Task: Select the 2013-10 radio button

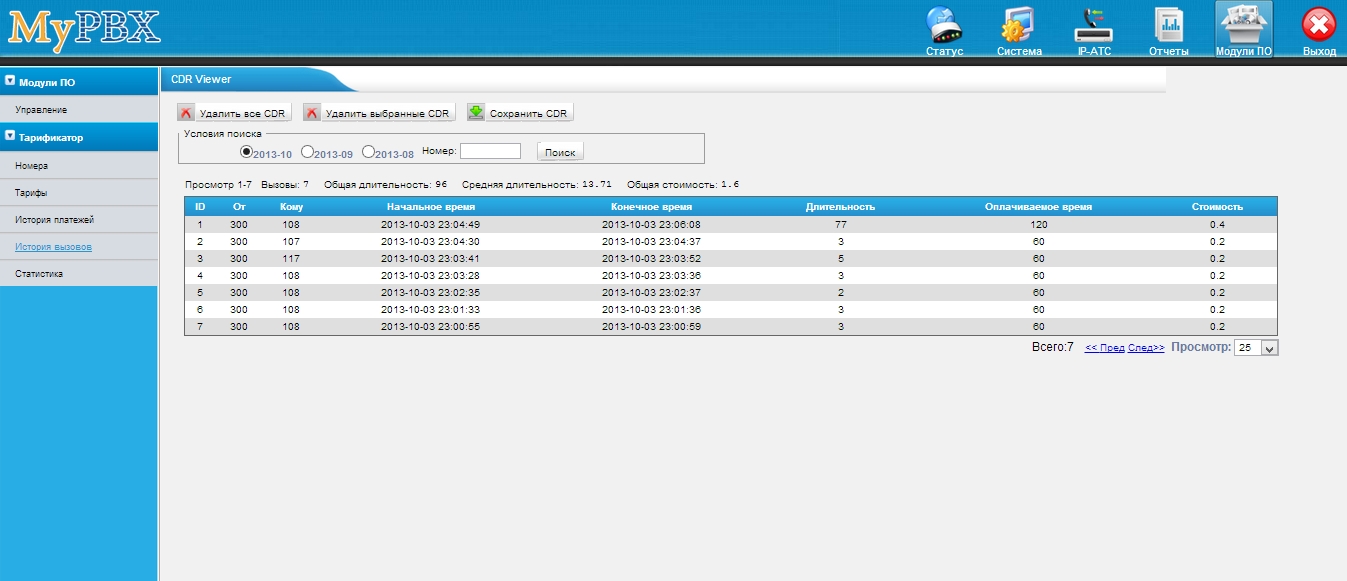Action: click(246, 152)
